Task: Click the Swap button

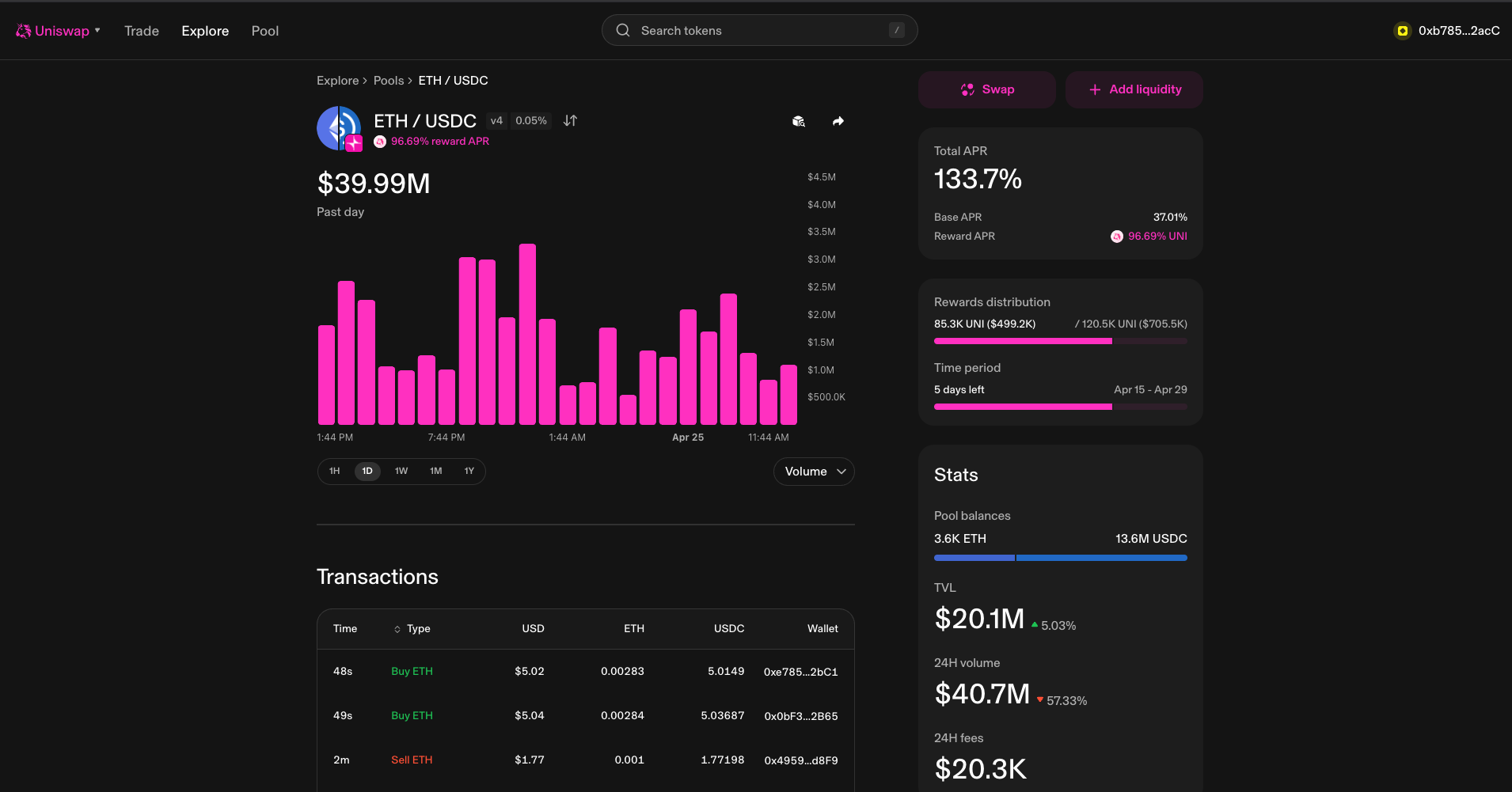Action: (x=987, y=89)
